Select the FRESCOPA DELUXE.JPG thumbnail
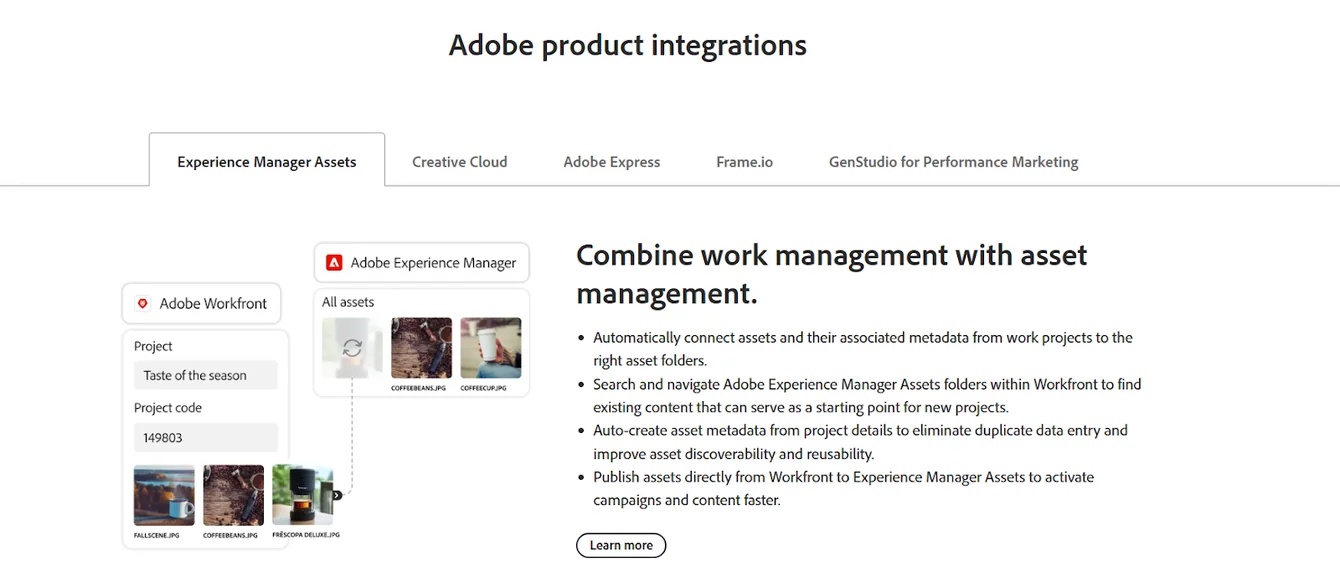This screenshot has width=1340, height=588. coord(303,495)
